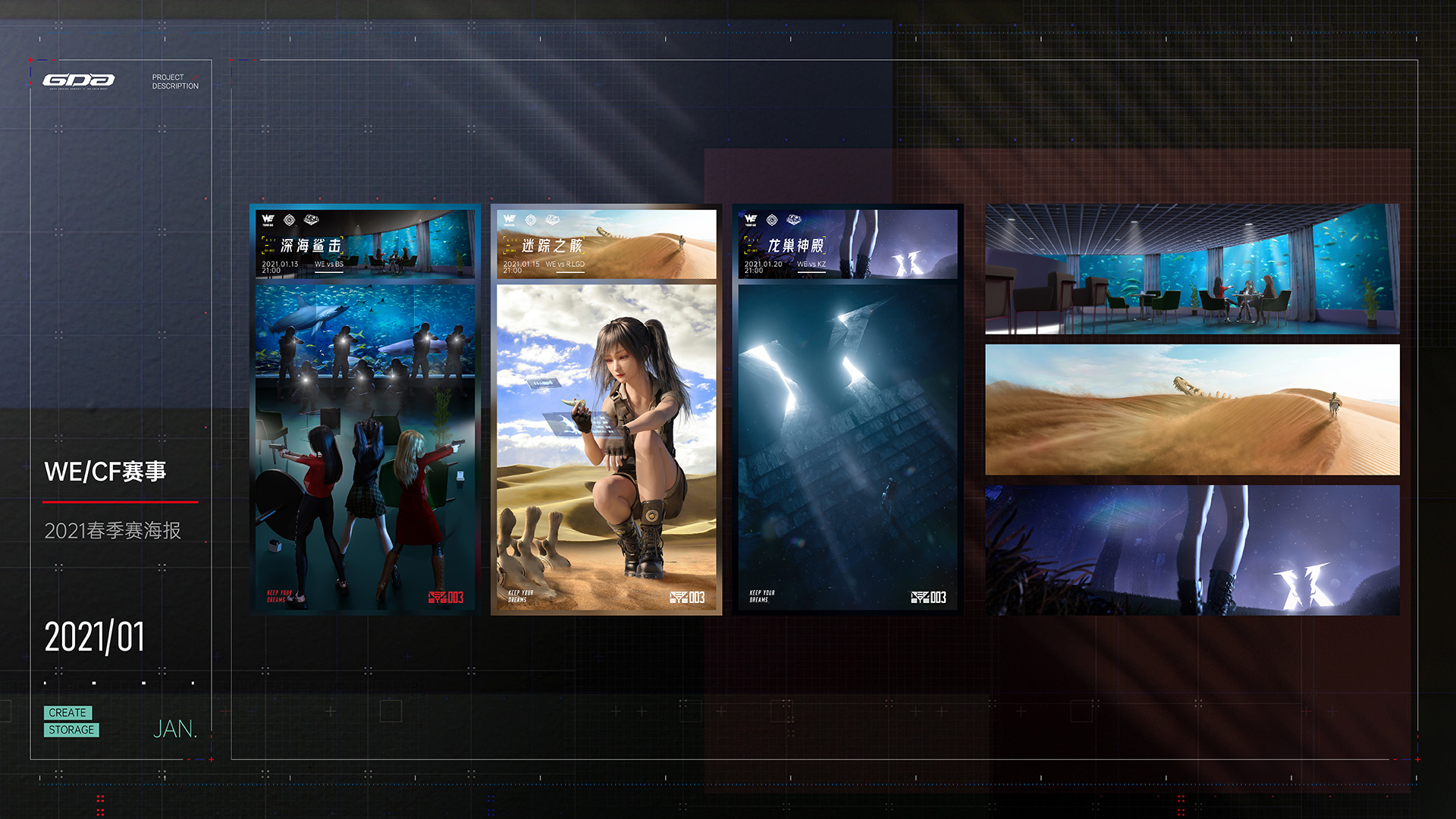
Task: Open the 龙巢神殿 underwater temple poster
Action: 847,409
